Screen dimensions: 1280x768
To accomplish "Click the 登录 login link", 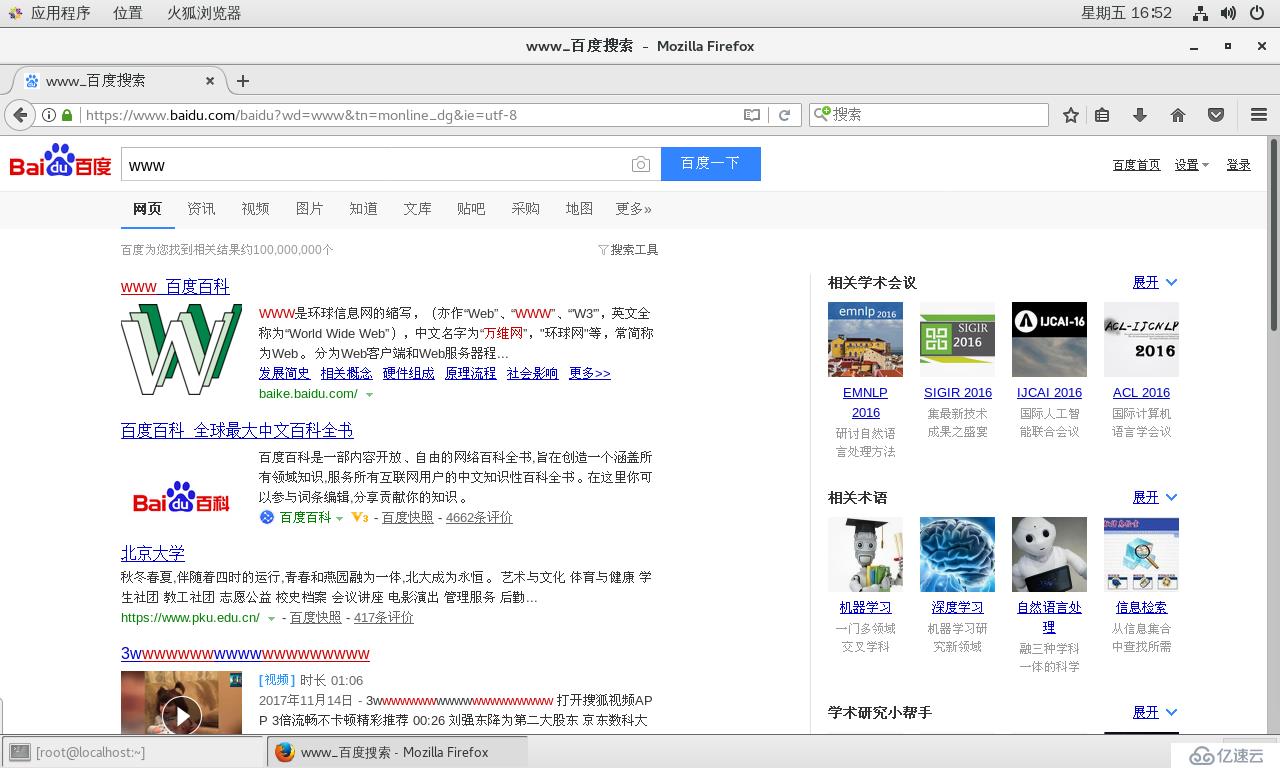I will coord(1239,165).
